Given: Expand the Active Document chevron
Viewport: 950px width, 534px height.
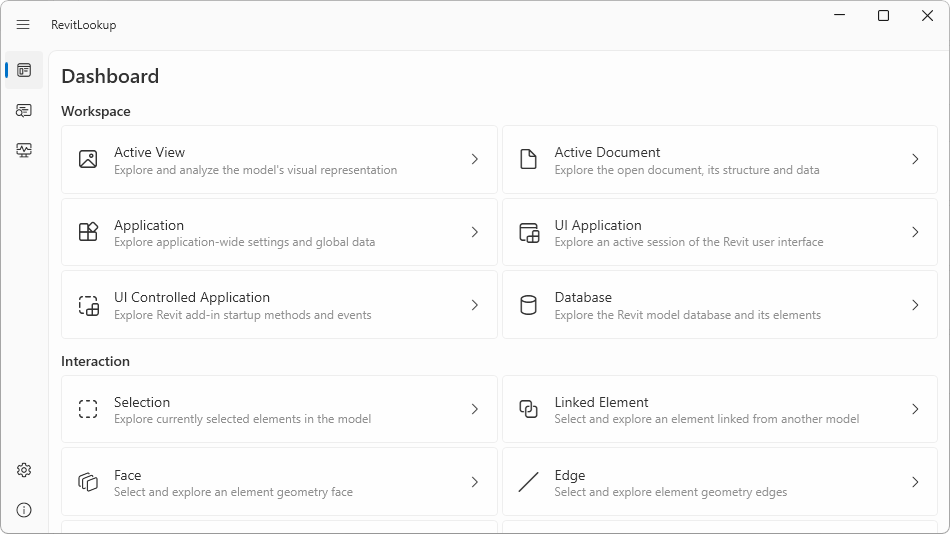Looking at the screenshot, I should pos(915,159).
